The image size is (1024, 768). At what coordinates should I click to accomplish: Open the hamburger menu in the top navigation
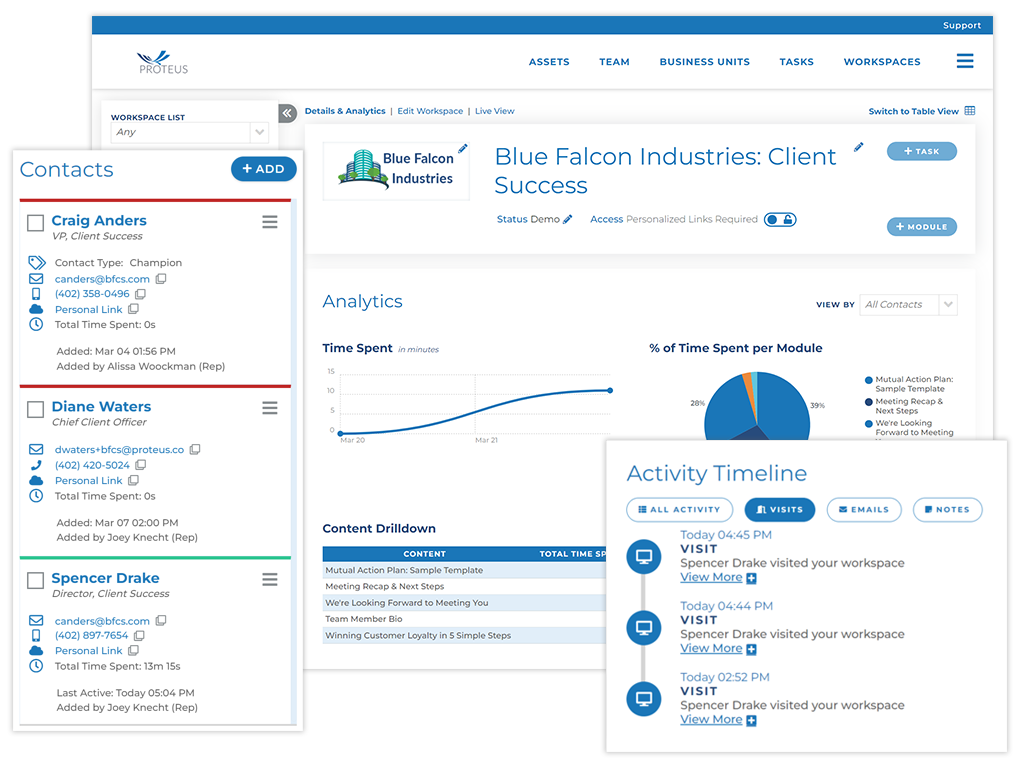click(x=965, y=61)
